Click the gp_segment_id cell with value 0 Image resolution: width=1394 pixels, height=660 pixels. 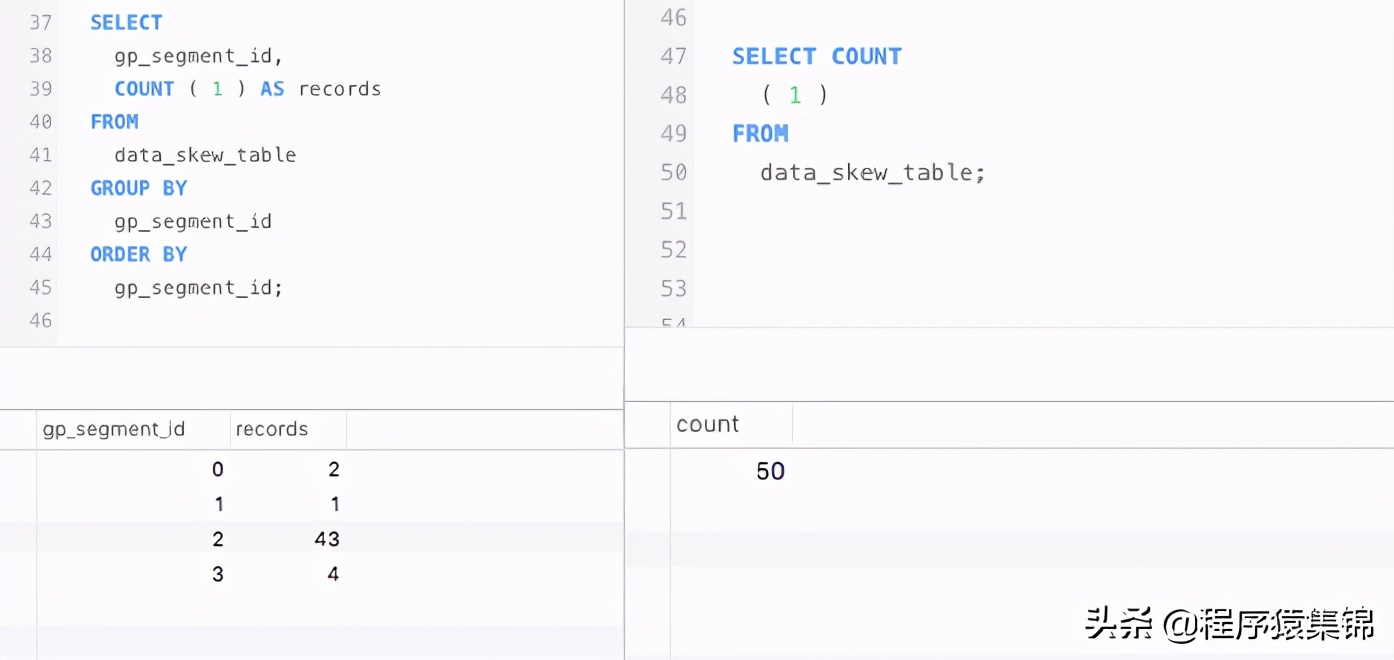tap(133, 469)
